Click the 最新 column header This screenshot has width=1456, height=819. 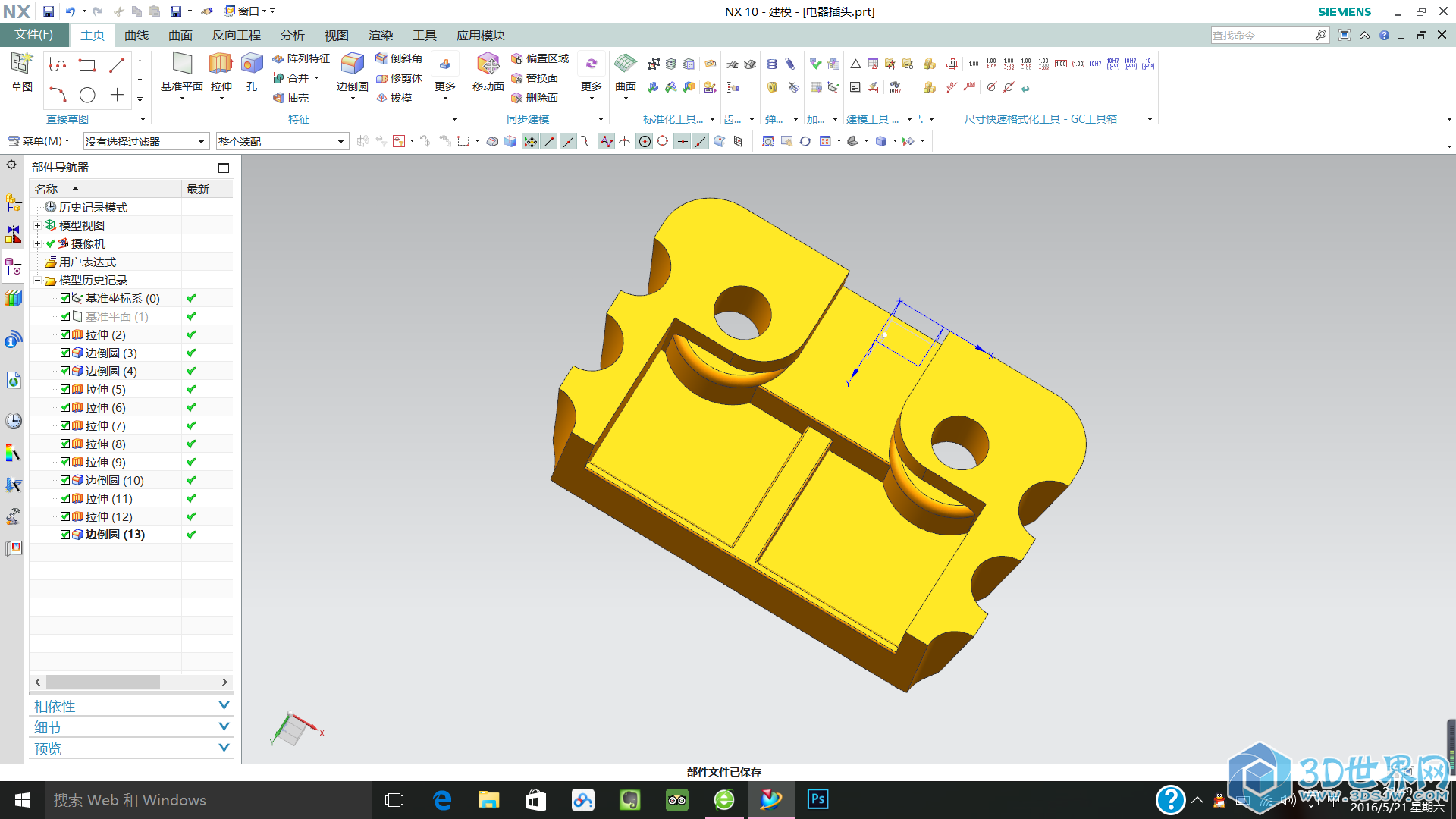tap(207, 189)
